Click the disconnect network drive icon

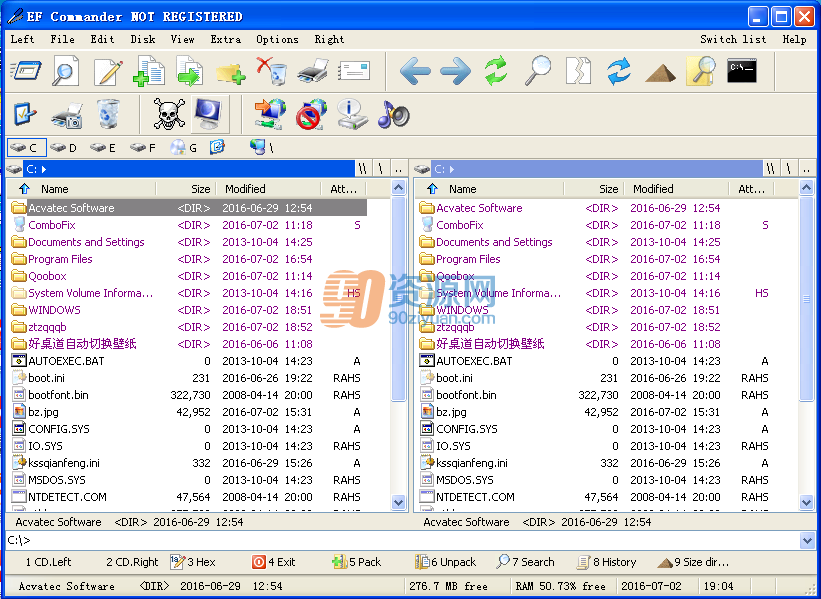click(x=311, y=114)
